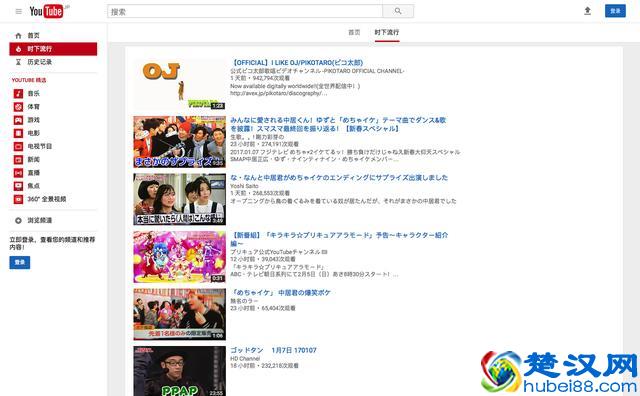Click the upload arrow icon
Image resolution: width=640 pixels, height=396 pixels.
point(587,11)
